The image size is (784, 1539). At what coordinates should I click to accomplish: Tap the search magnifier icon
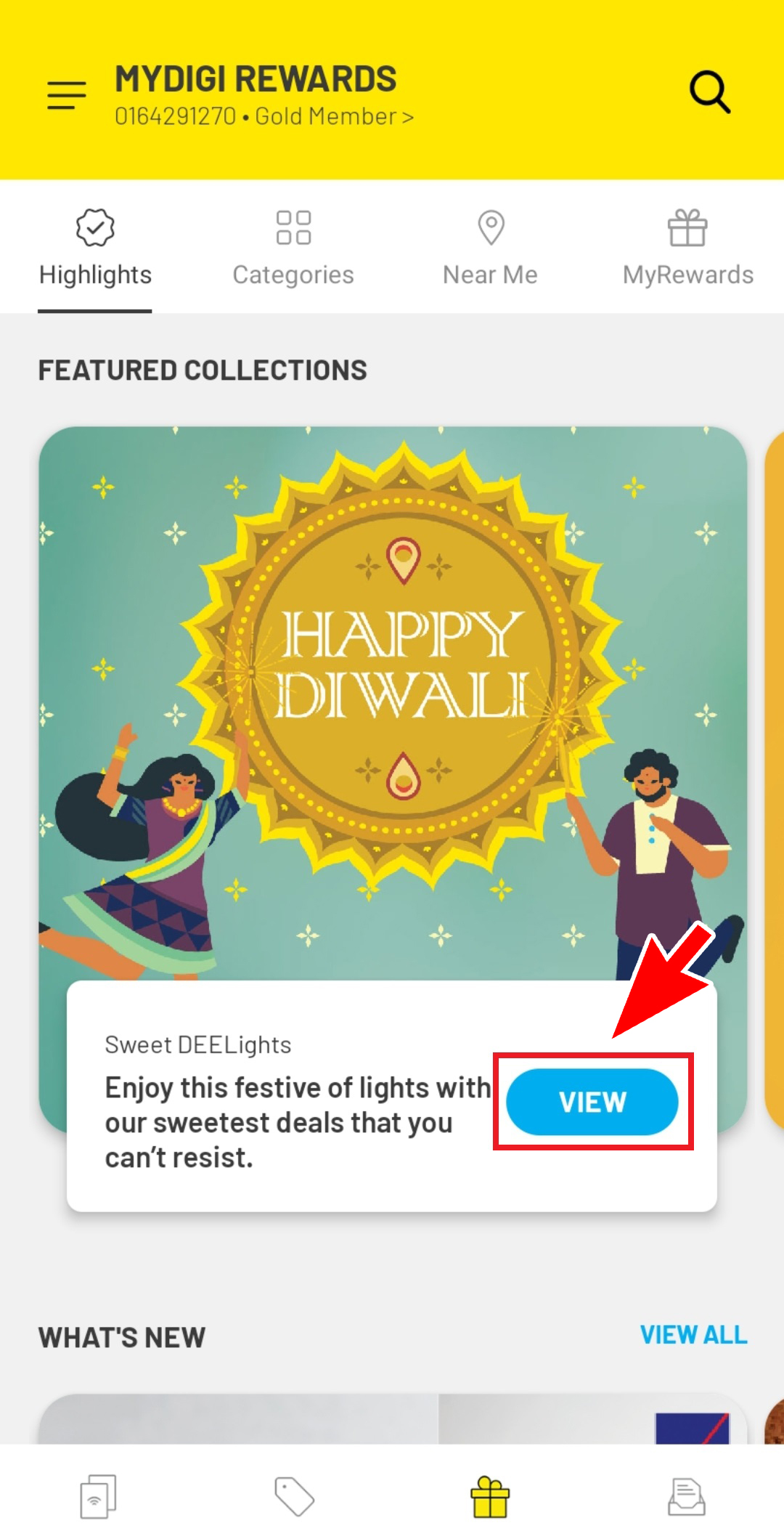(709, 92)
